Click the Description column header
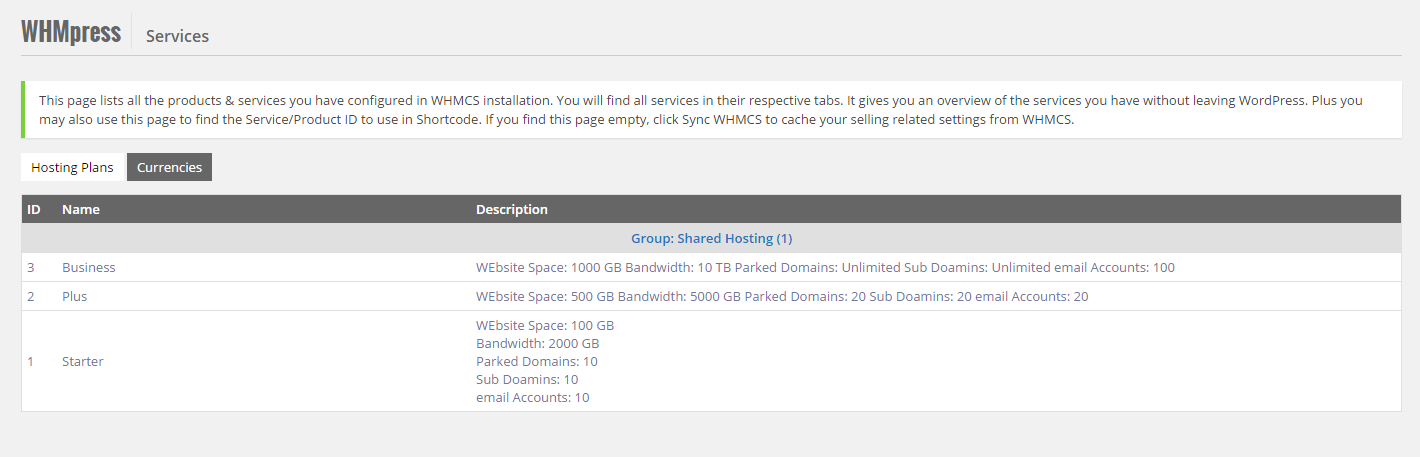1420x457 pixels. (x=511, y=209)
